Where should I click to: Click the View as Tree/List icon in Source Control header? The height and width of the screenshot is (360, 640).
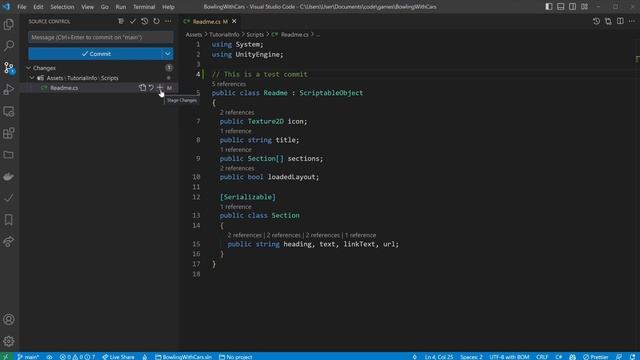[121, 21]
